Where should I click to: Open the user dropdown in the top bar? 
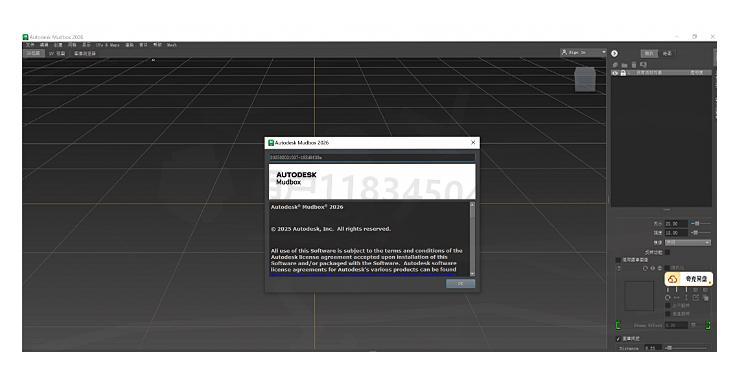(x=583, y=53)
